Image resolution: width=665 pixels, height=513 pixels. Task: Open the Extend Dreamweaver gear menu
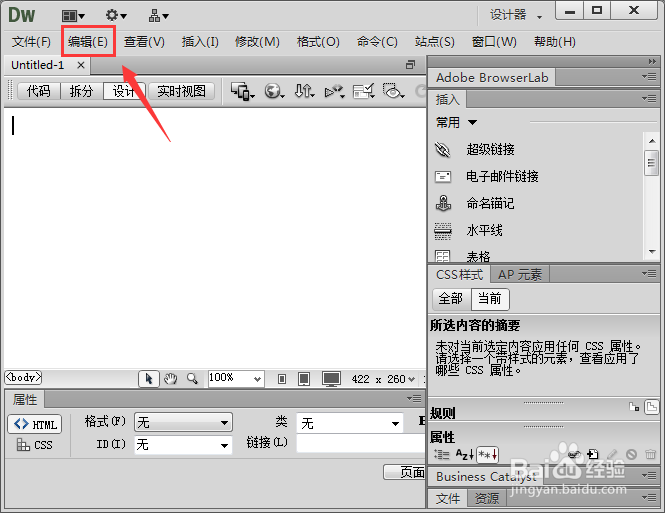point(116,16)
